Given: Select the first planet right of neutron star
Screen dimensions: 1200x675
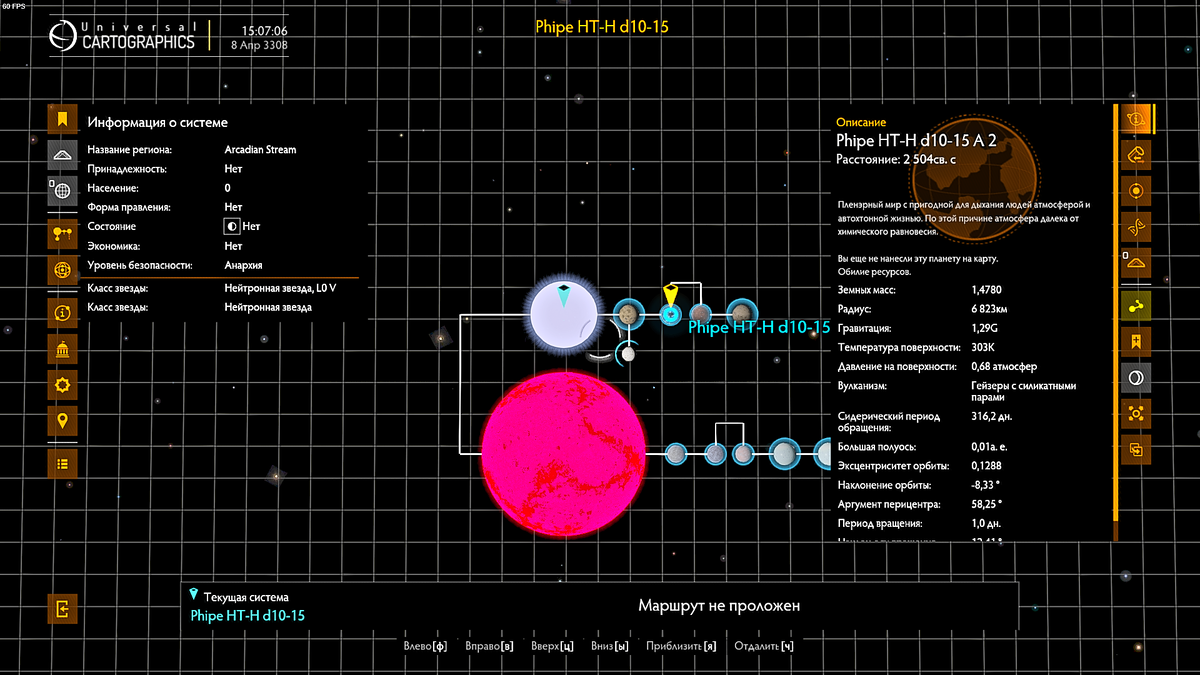Looking at the screenshot, I should click(627, 315).
